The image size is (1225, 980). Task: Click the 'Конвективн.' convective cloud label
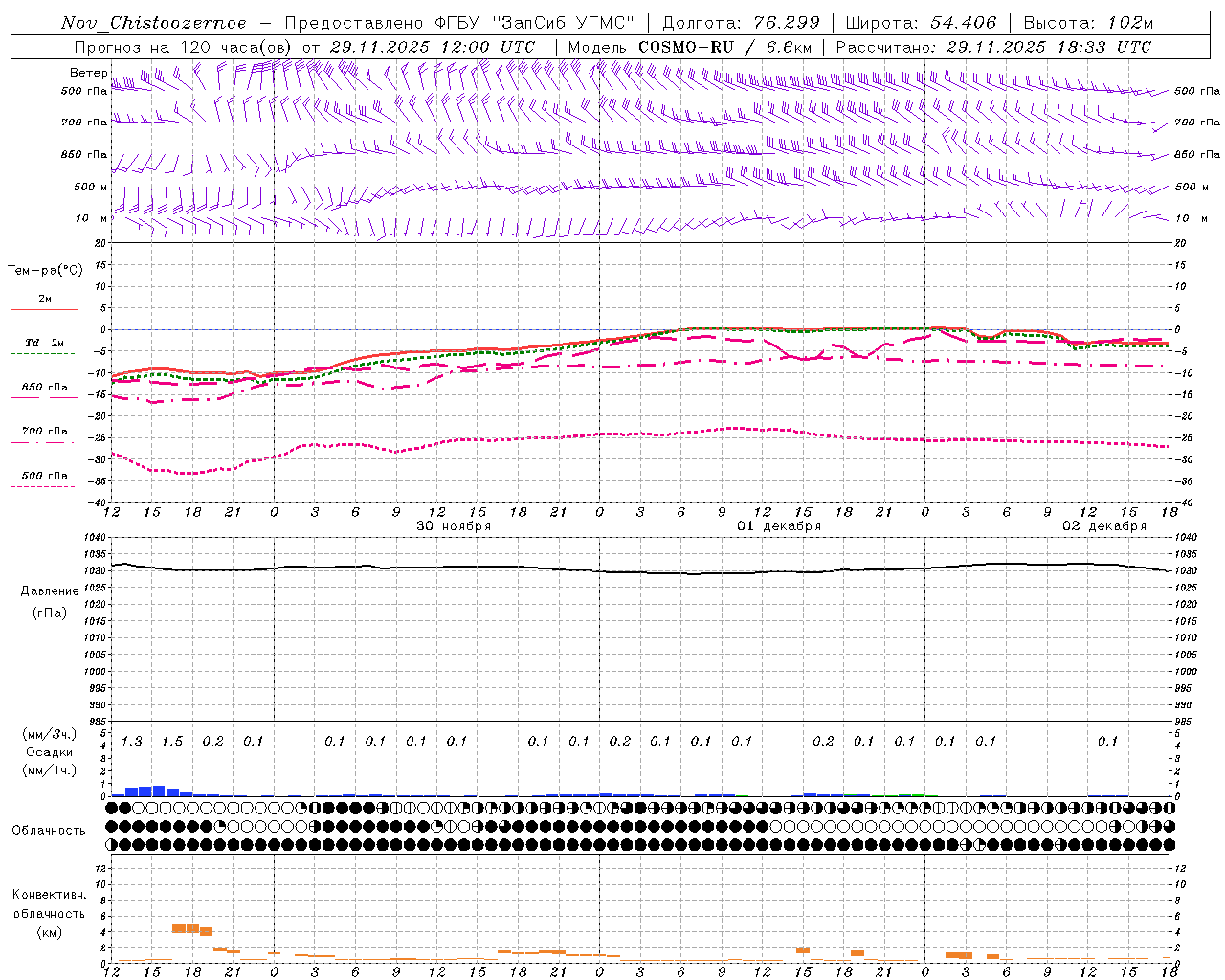pyautogui.click(x=49, y=895)
